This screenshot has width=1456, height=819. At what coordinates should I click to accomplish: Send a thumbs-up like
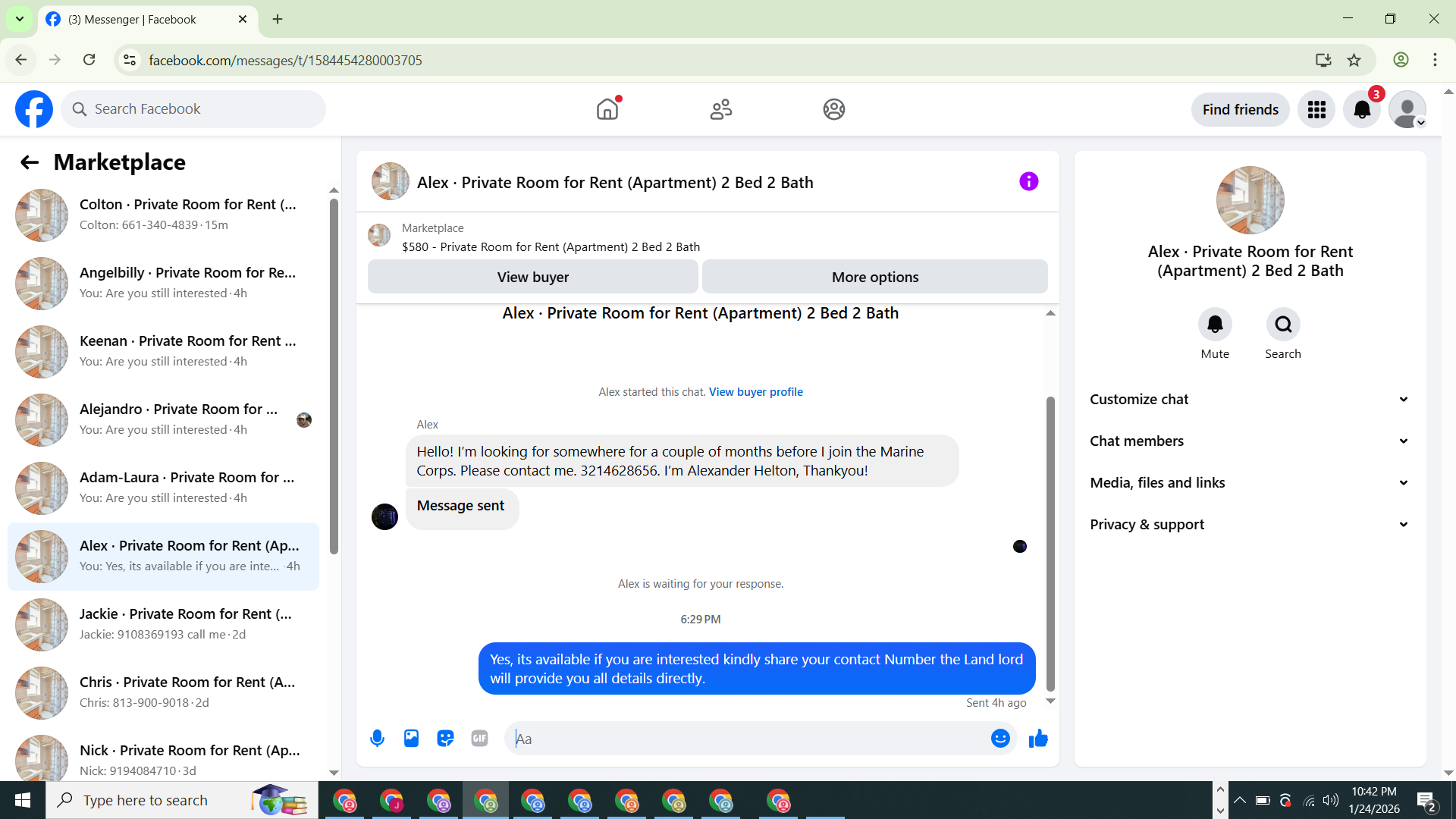pyautogui.click(x=1038, y=739)
